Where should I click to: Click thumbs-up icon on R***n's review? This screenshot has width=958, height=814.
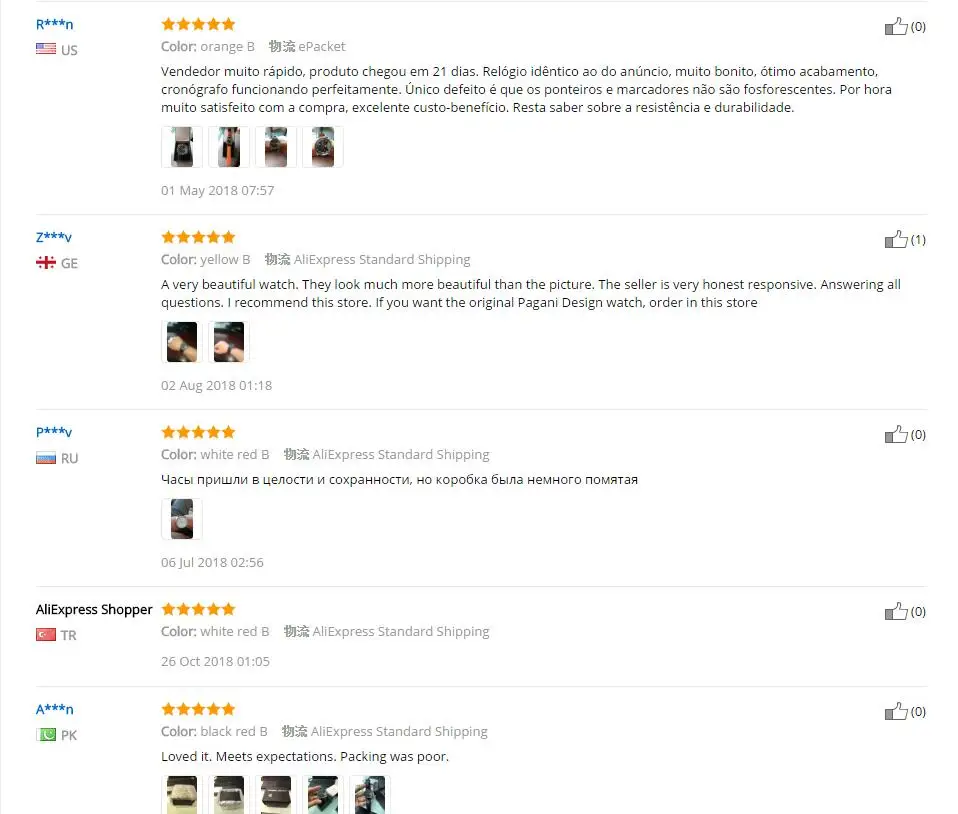tap(896, 26)
